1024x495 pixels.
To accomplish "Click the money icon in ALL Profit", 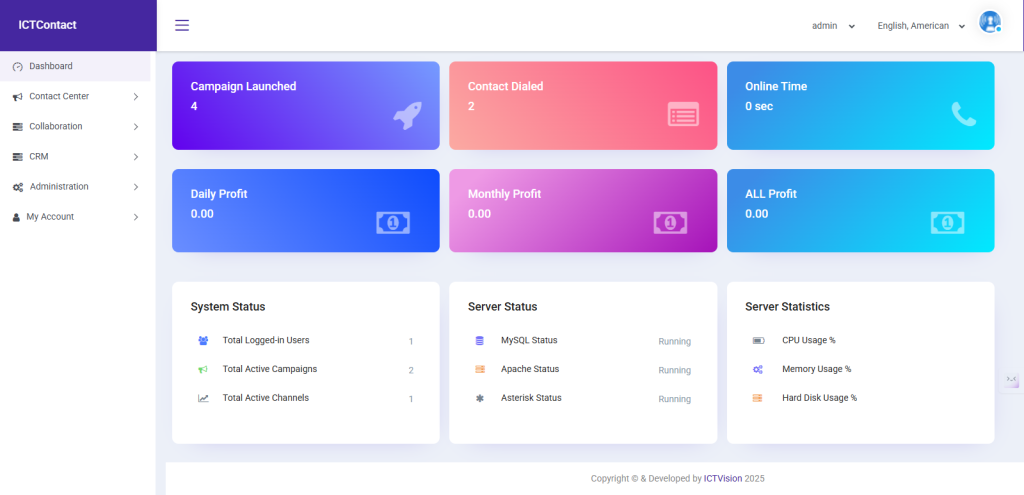I will pyautogui.click(x=947, y=222).
